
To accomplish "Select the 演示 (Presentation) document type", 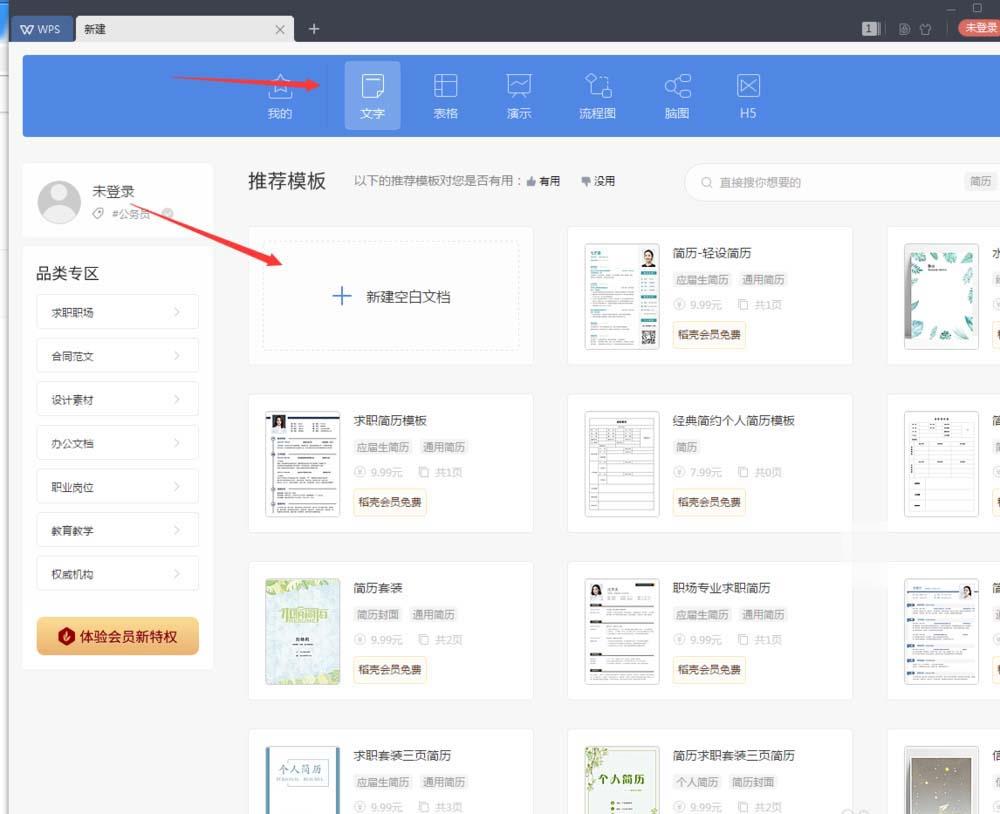I will click(x=519, y=95).
